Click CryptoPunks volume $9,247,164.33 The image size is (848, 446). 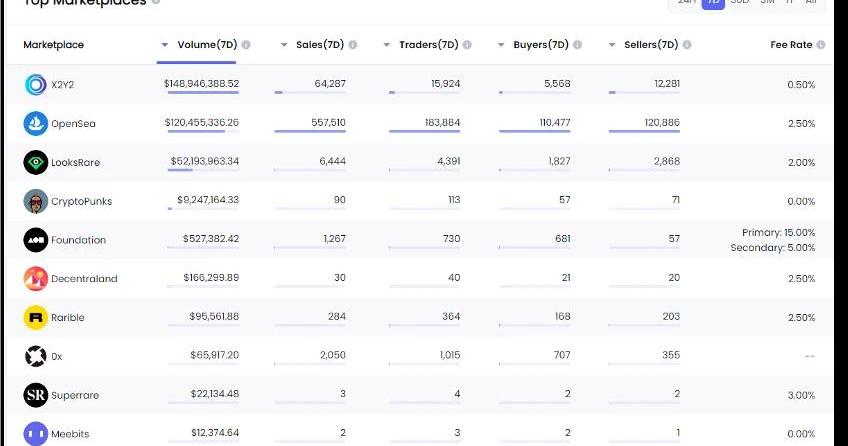208,200
